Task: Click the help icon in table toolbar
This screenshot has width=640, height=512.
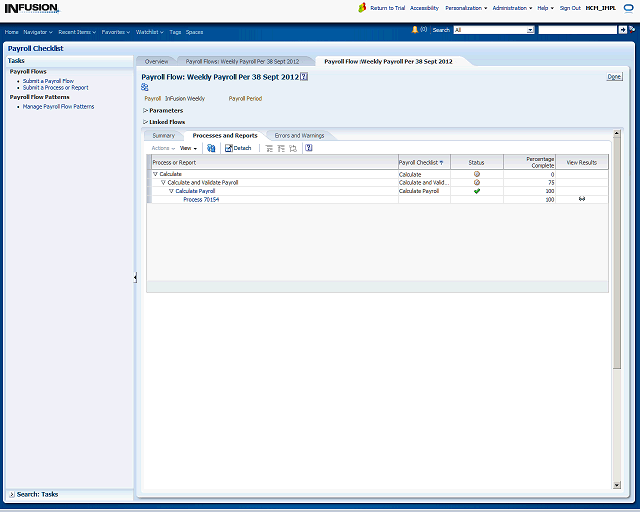Action: coord(309,148)
